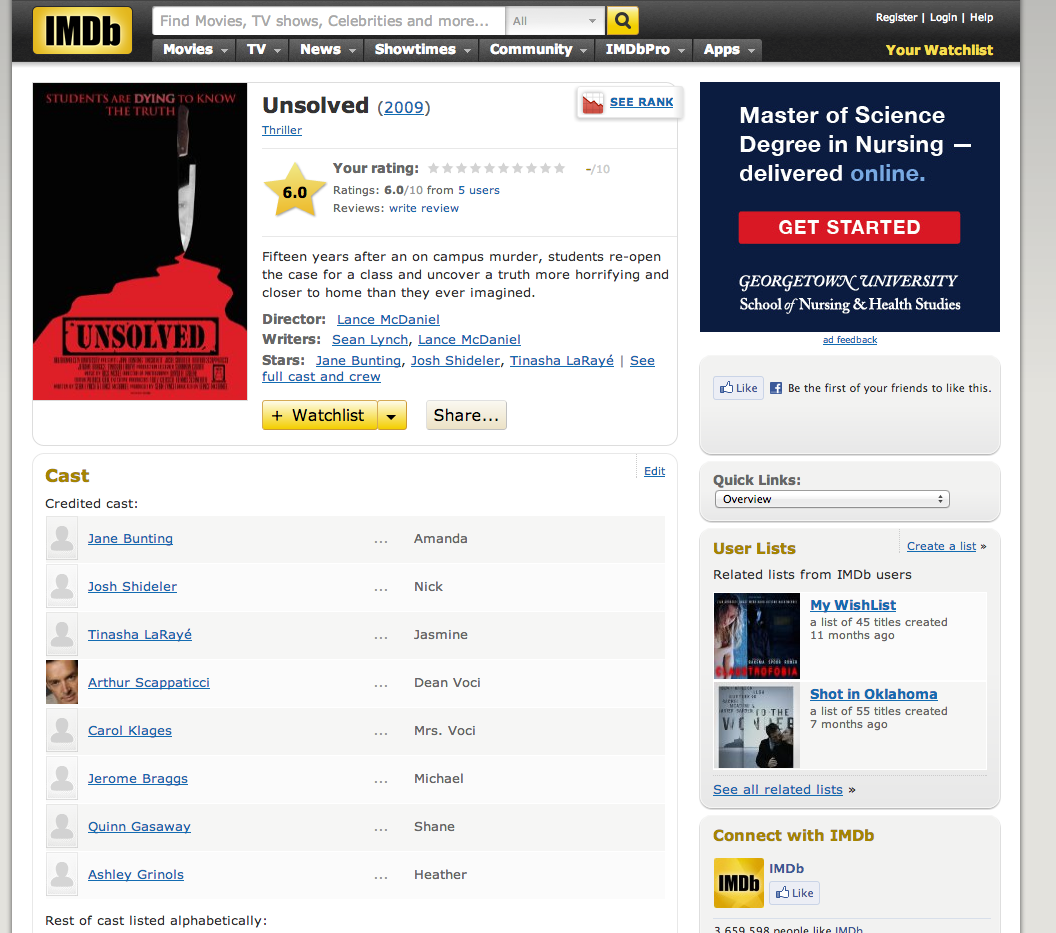The width and height of the screenshot is (1056, 933).
Task: Open Quinn Gasaway's name link
Action: 139,826
